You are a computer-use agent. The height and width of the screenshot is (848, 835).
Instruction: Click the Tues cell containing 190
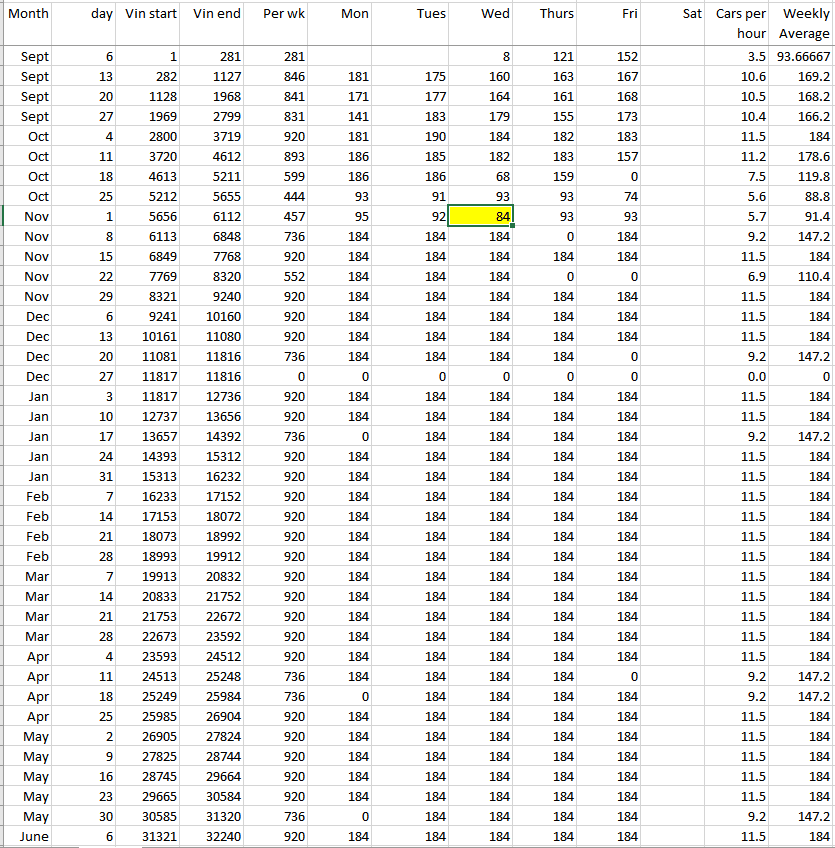pyautogui.click(x=415, y=137)
